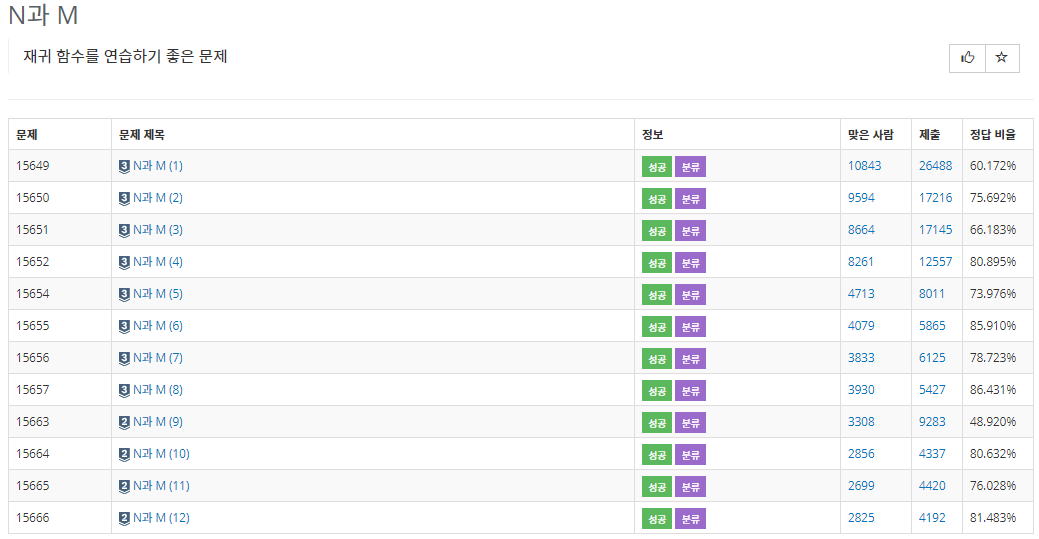1039x539 pixels.
Task: Open solvers count 3308 link
Action: click(x=861, y=422)
